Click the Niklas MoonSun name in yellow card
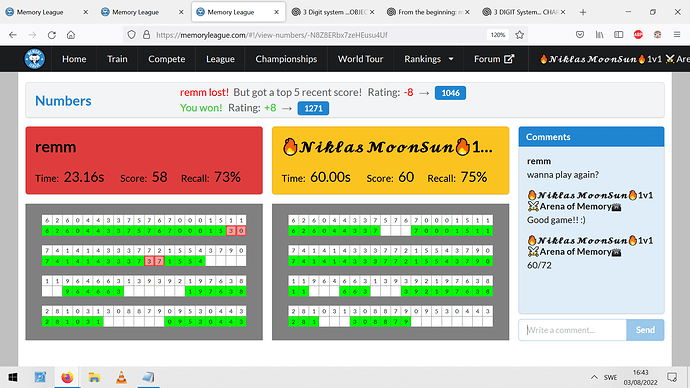This screenshot has width=690, height=388. pyautogui.click(x=387, y=147)
